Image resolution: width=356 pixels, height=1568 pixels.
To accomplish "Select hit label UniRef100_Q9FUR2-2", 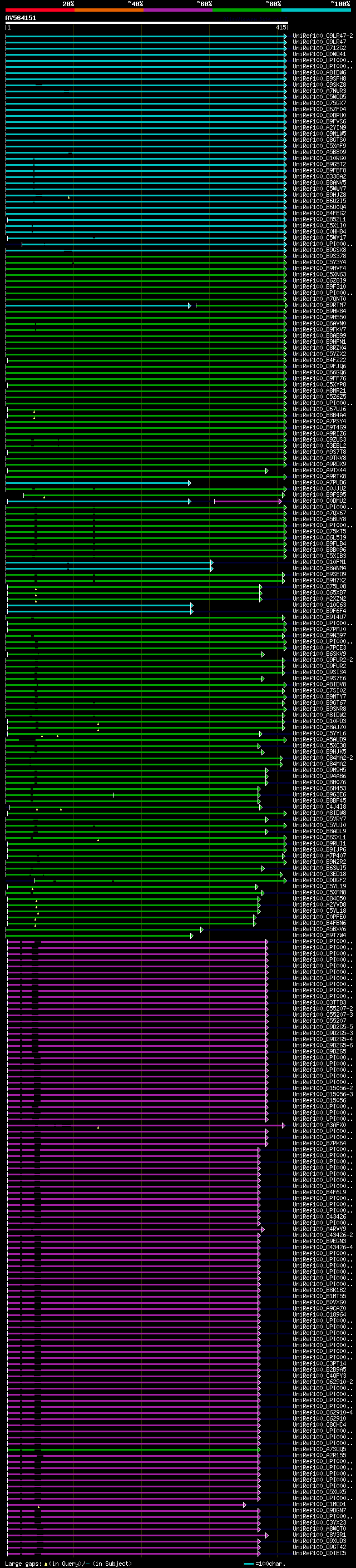I will [323, 660].
